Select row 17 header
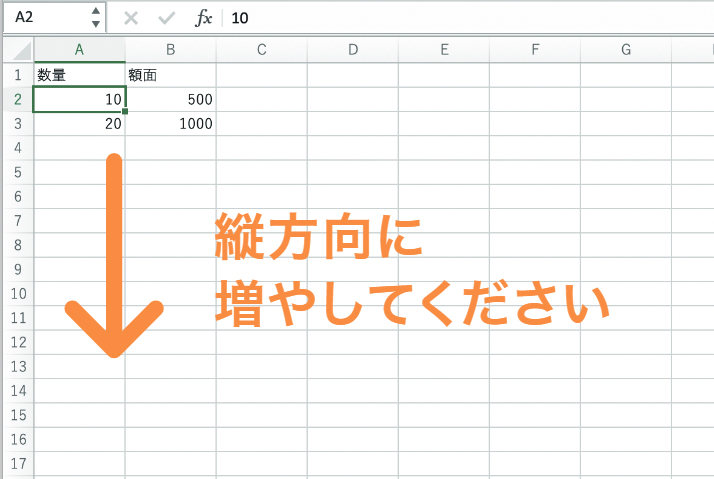 tap(17, 464)
